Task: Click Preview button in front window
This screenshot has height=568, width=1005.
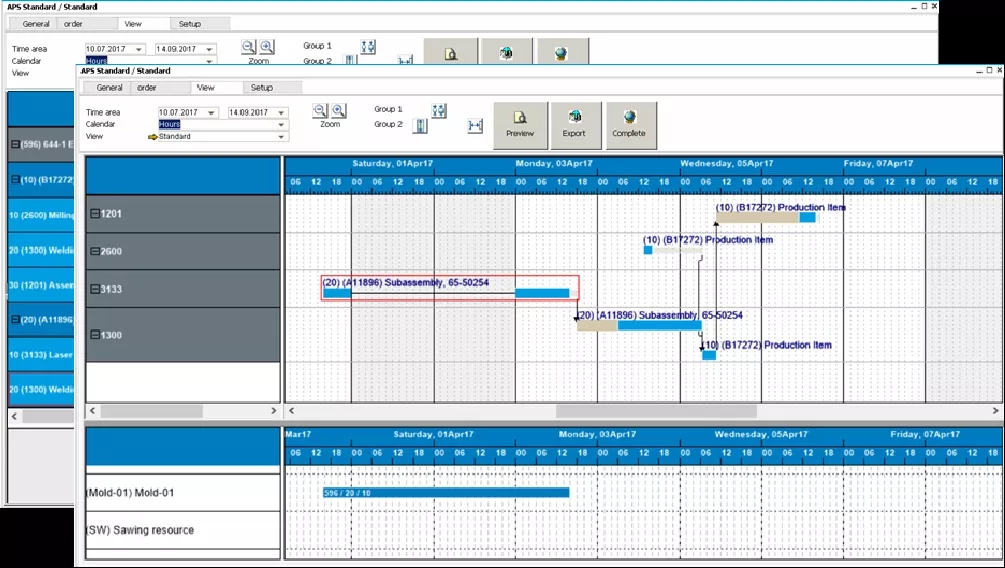Action: pos(520,124)
